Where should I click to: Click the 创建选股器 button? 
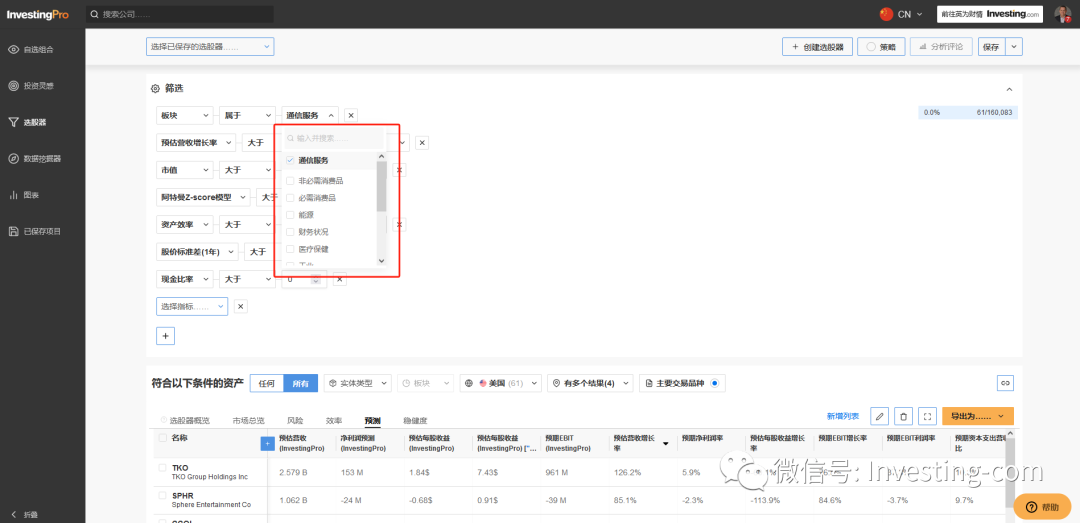click(818, 47)
